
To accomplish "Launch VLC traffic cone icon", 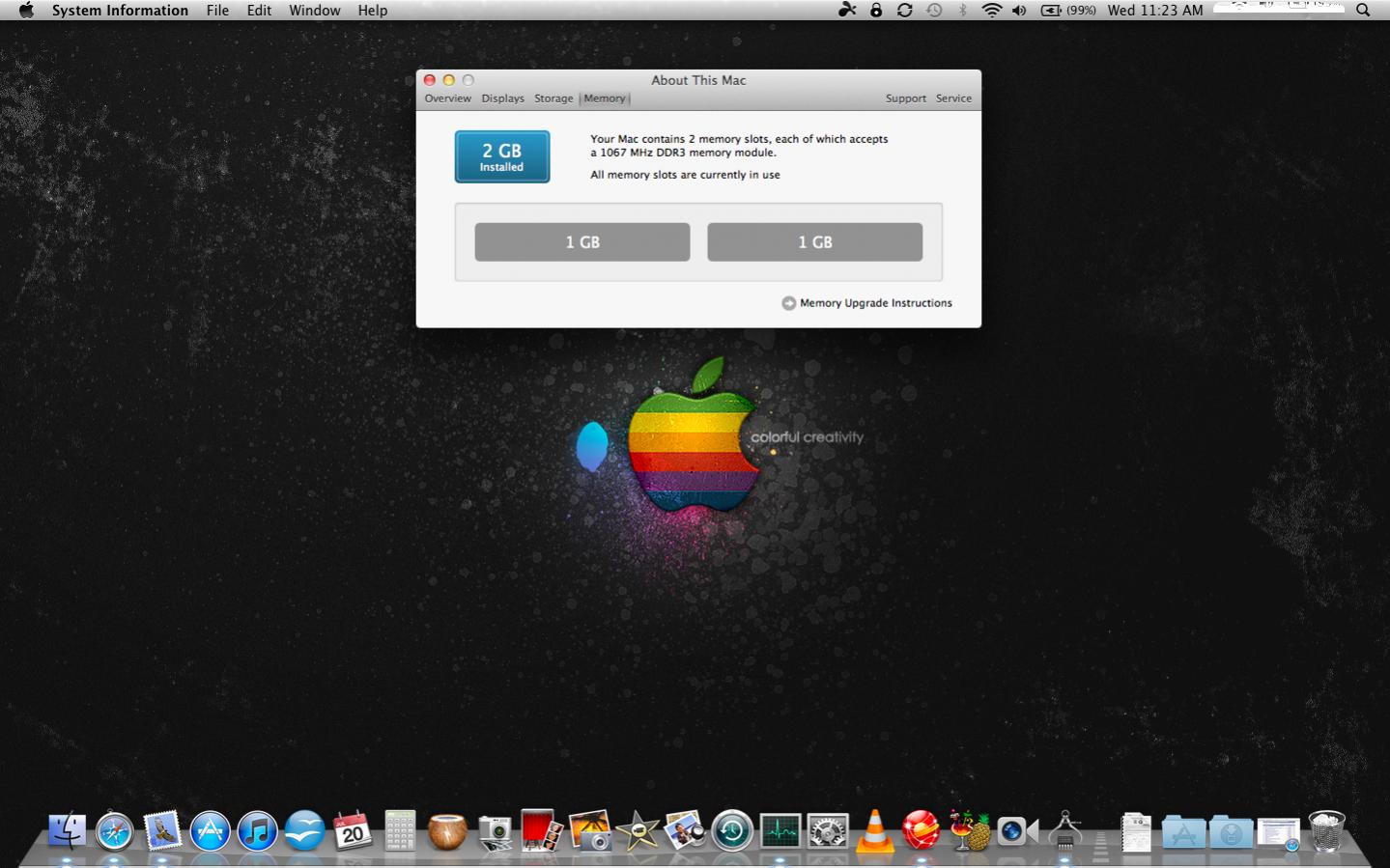I will [875, 831].
